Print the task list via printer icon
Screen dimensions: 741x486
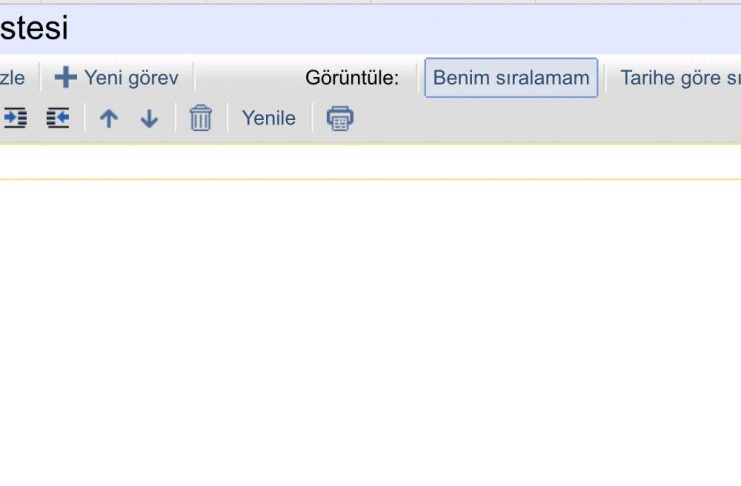click(x=340, y=118)
